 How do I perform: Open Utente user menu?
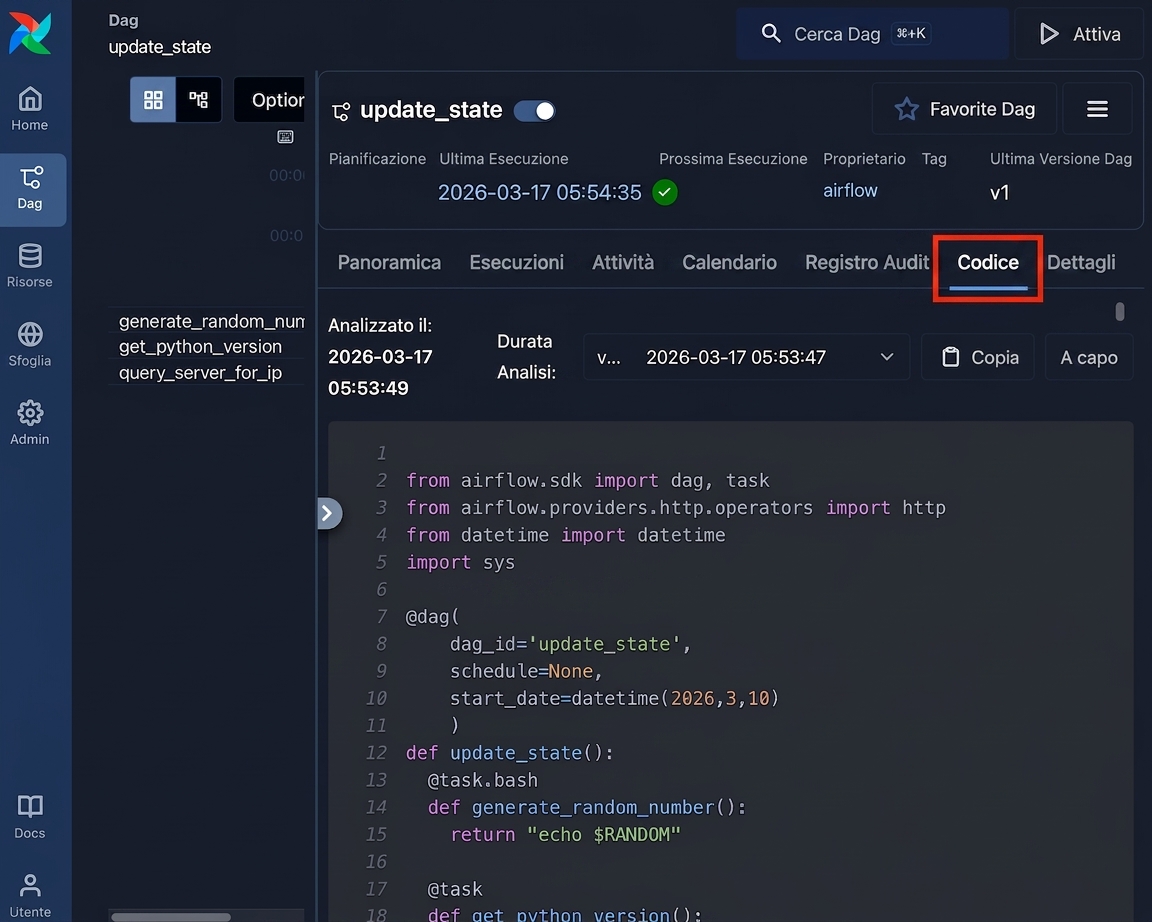pos(30,896)
